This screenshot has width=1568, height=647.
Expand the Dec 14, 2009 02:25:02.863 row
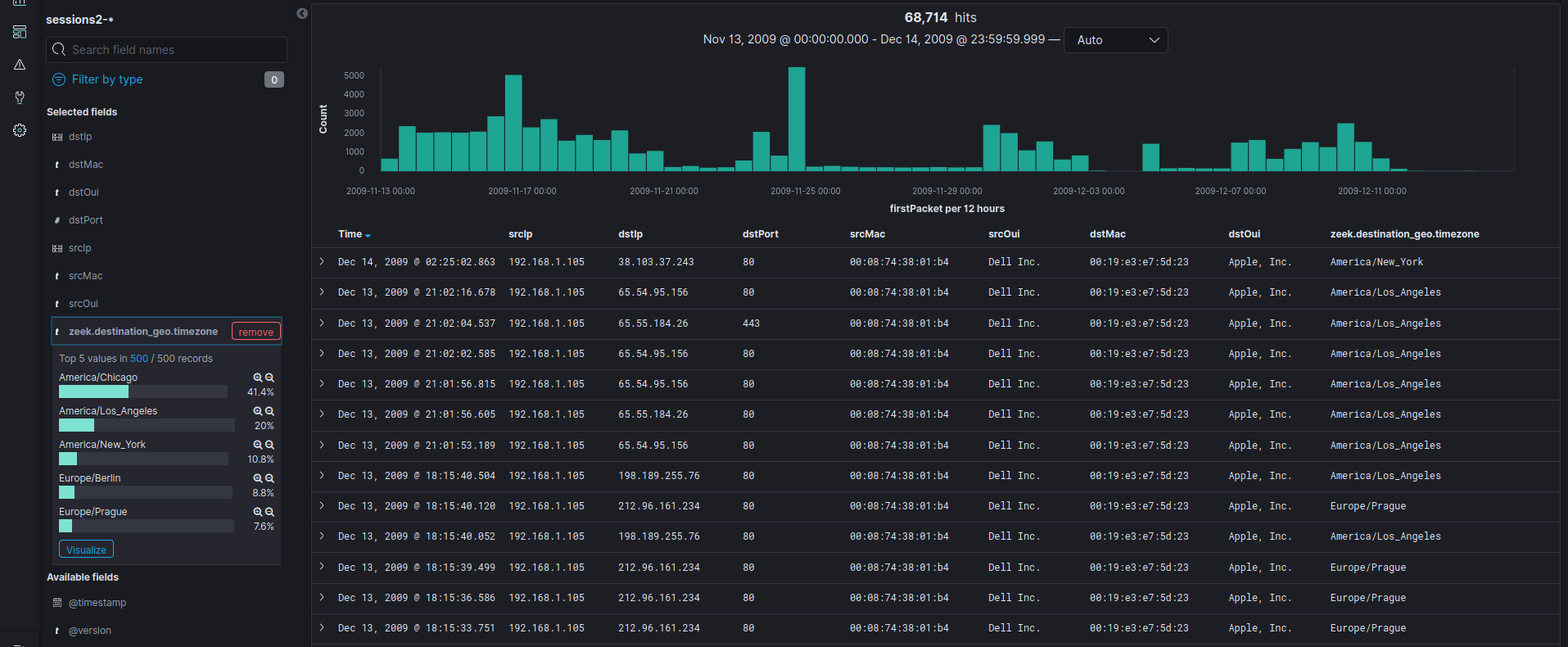pos(322,262)
